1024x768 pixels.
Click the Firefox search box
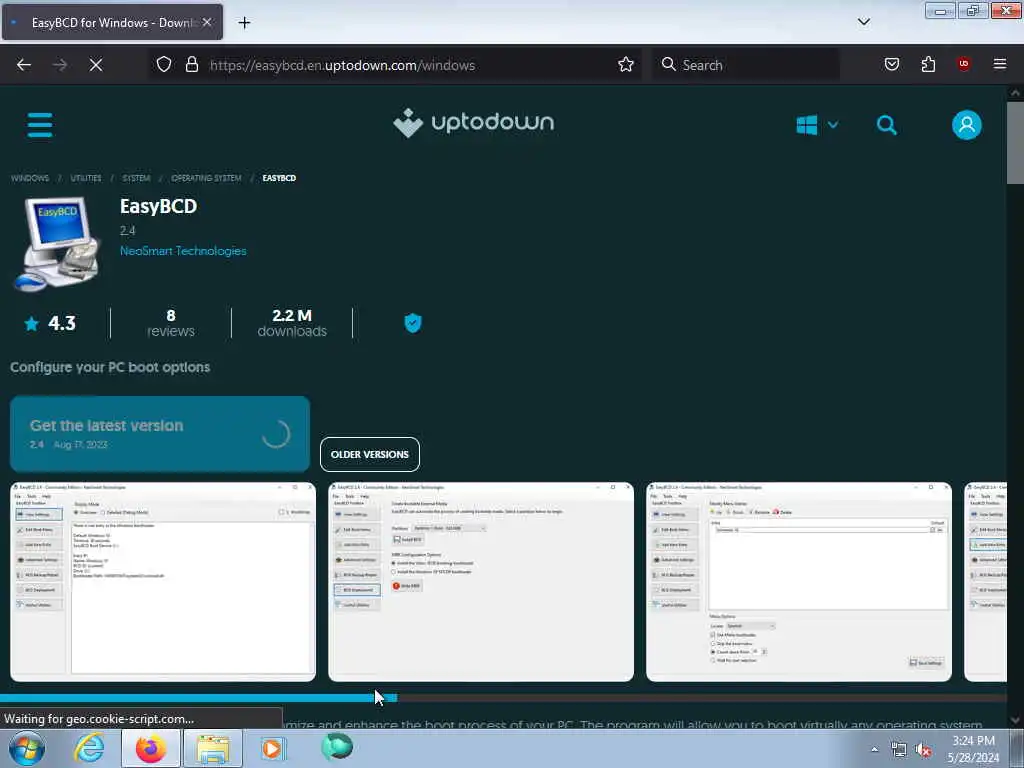click(745, 65)
